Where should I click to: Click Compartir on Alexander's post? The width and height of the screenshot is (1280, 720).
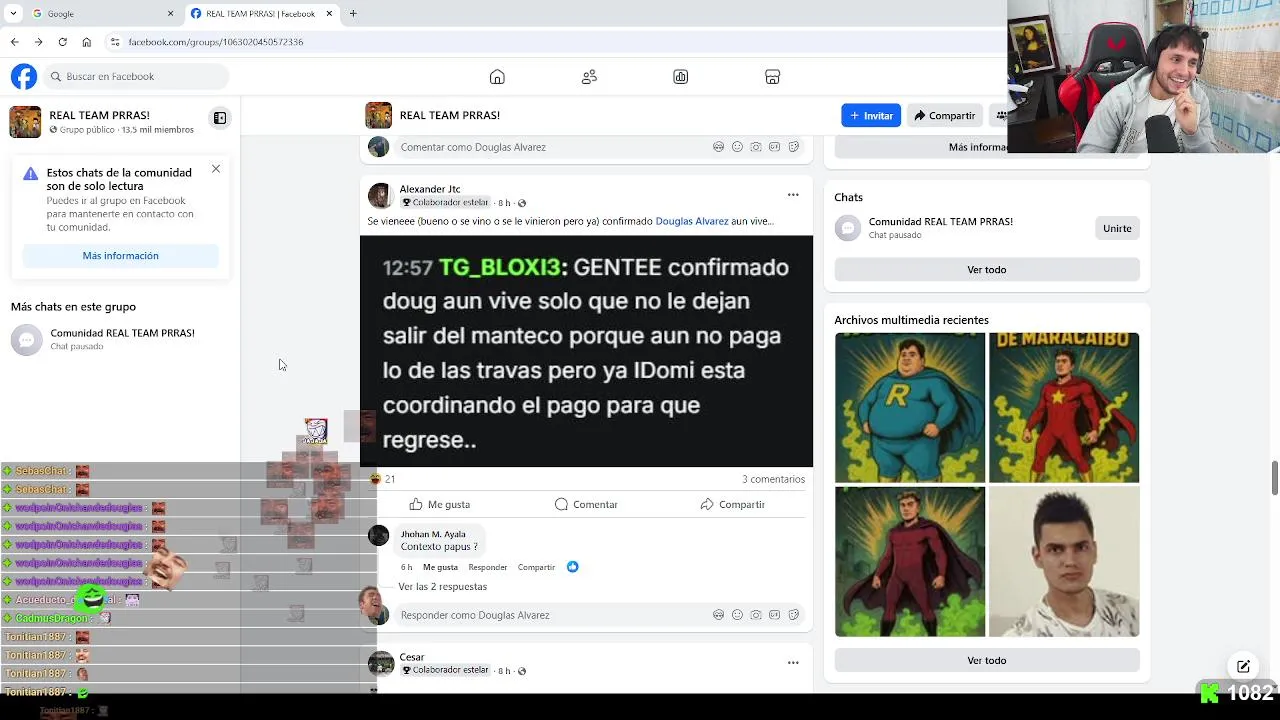point(732,504)
